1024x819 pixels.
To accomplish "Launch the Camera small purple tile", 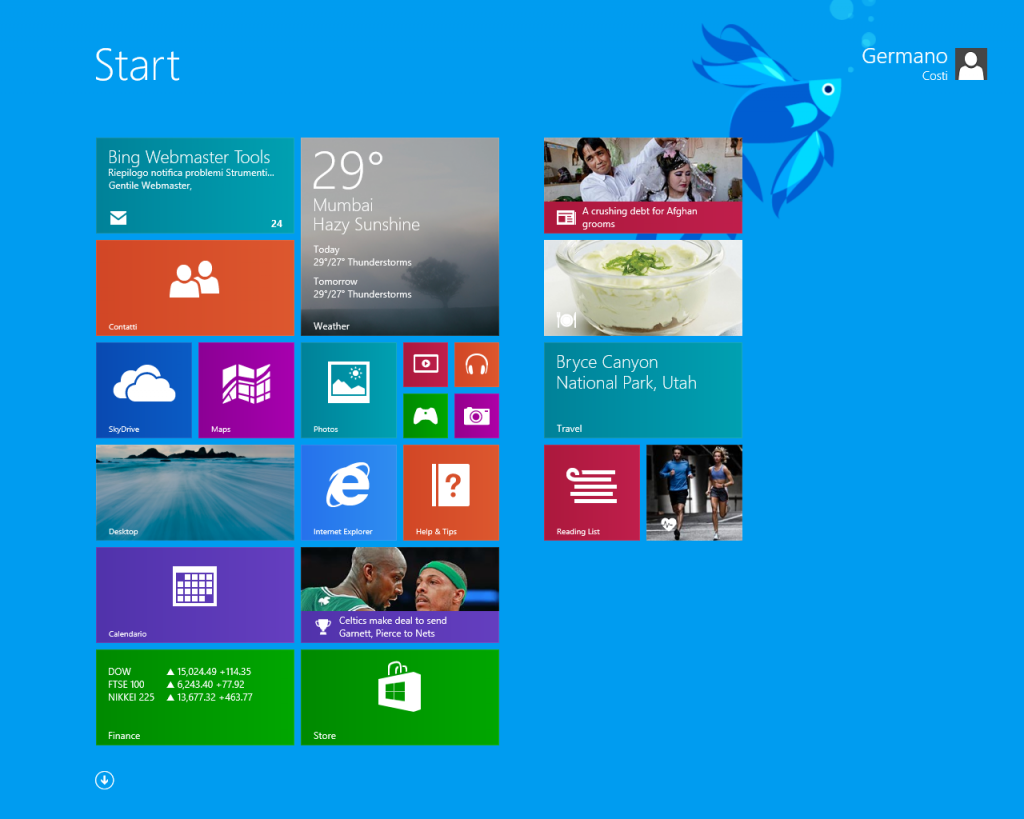I will (x=477, y=415).
